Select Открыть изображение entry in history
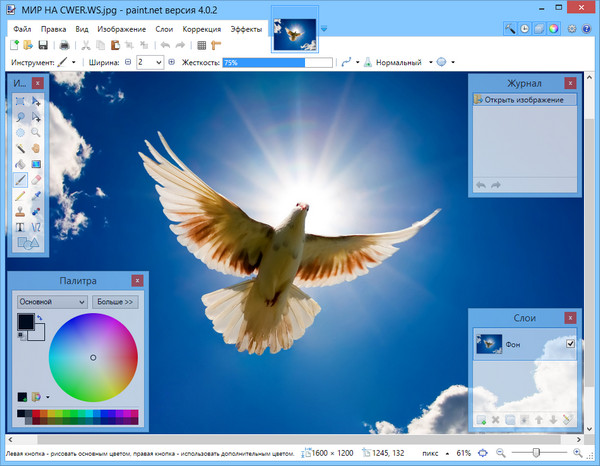This screenshot has width=600, height=466. pyautogui.click(x=524, y=100)
